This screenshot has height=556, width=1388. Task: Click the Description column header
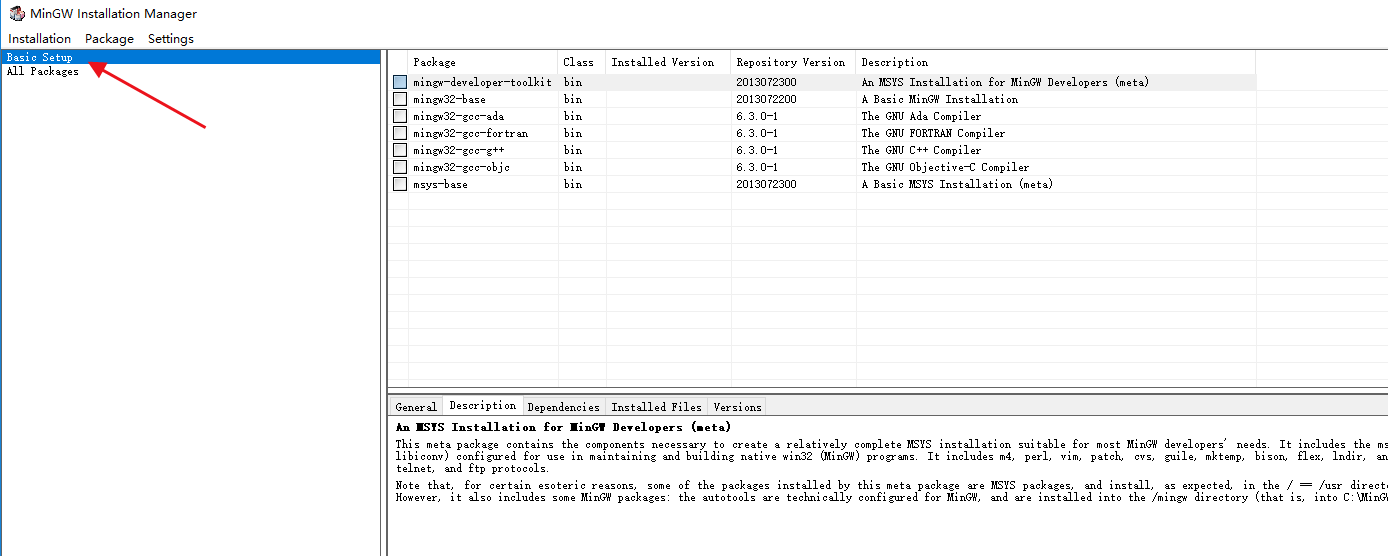click(x=1055, y=62)
